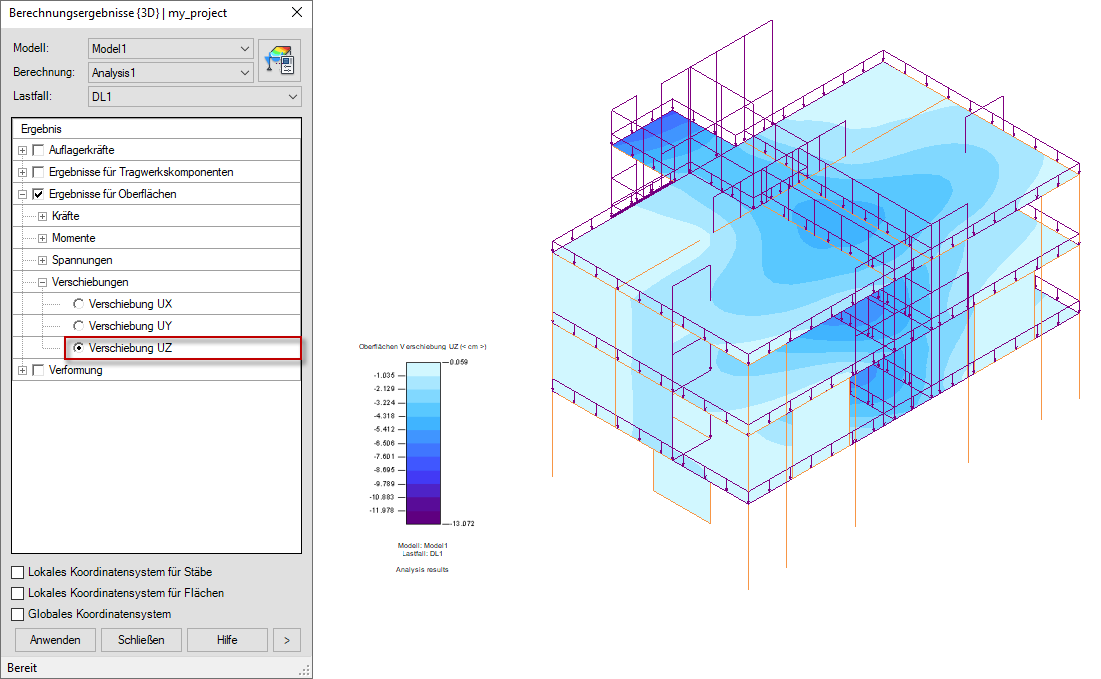Select the Momente label in results tree
Screen dimensions: 1101x679
(x=73, y=238)
